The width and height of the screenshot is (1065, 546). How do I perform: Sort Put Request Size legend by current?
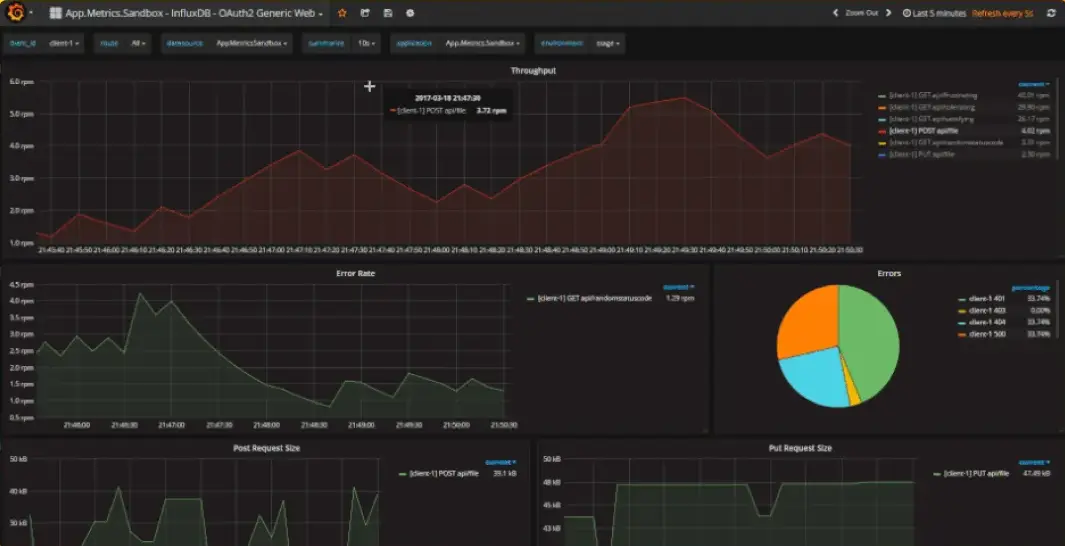tap(1034, 462)
